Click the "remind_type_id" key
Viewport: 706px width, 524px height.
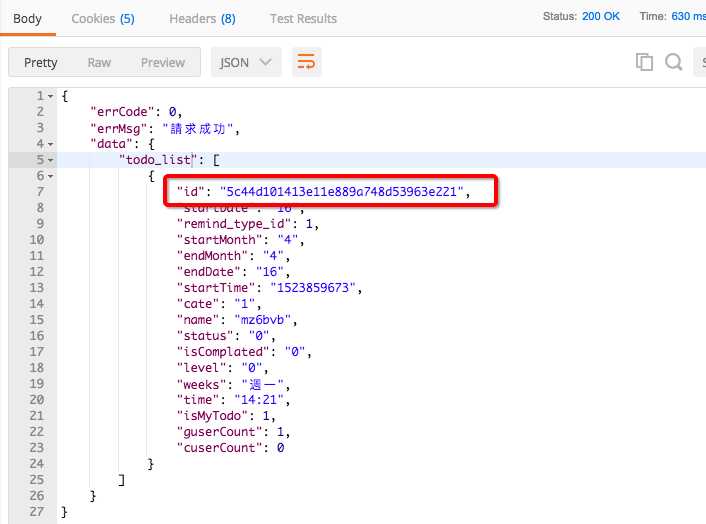coord(234,224)
